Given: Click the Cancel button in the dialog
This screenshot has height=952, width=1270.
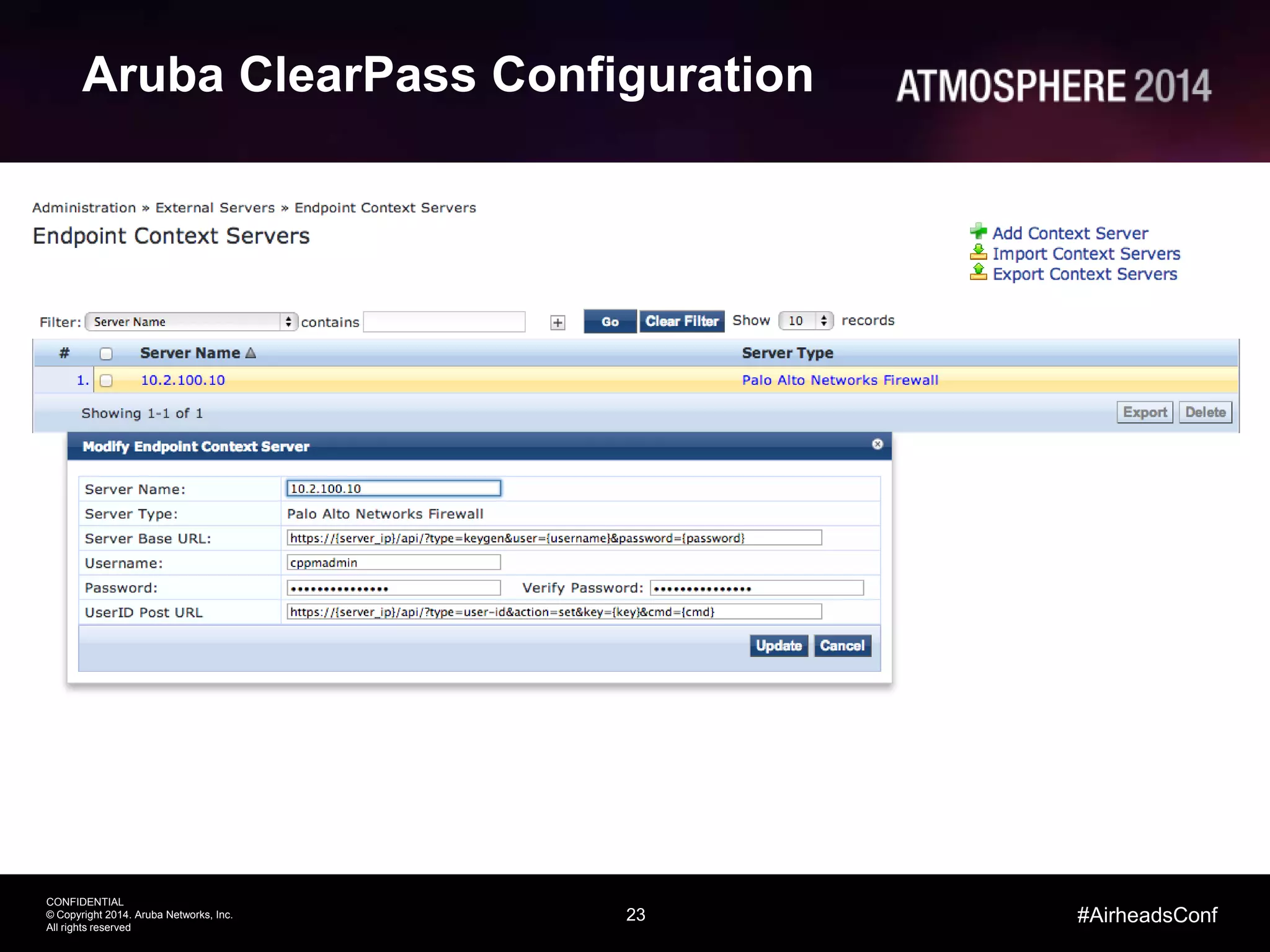Looking at the screenshot, I should [x=842, y=646].
